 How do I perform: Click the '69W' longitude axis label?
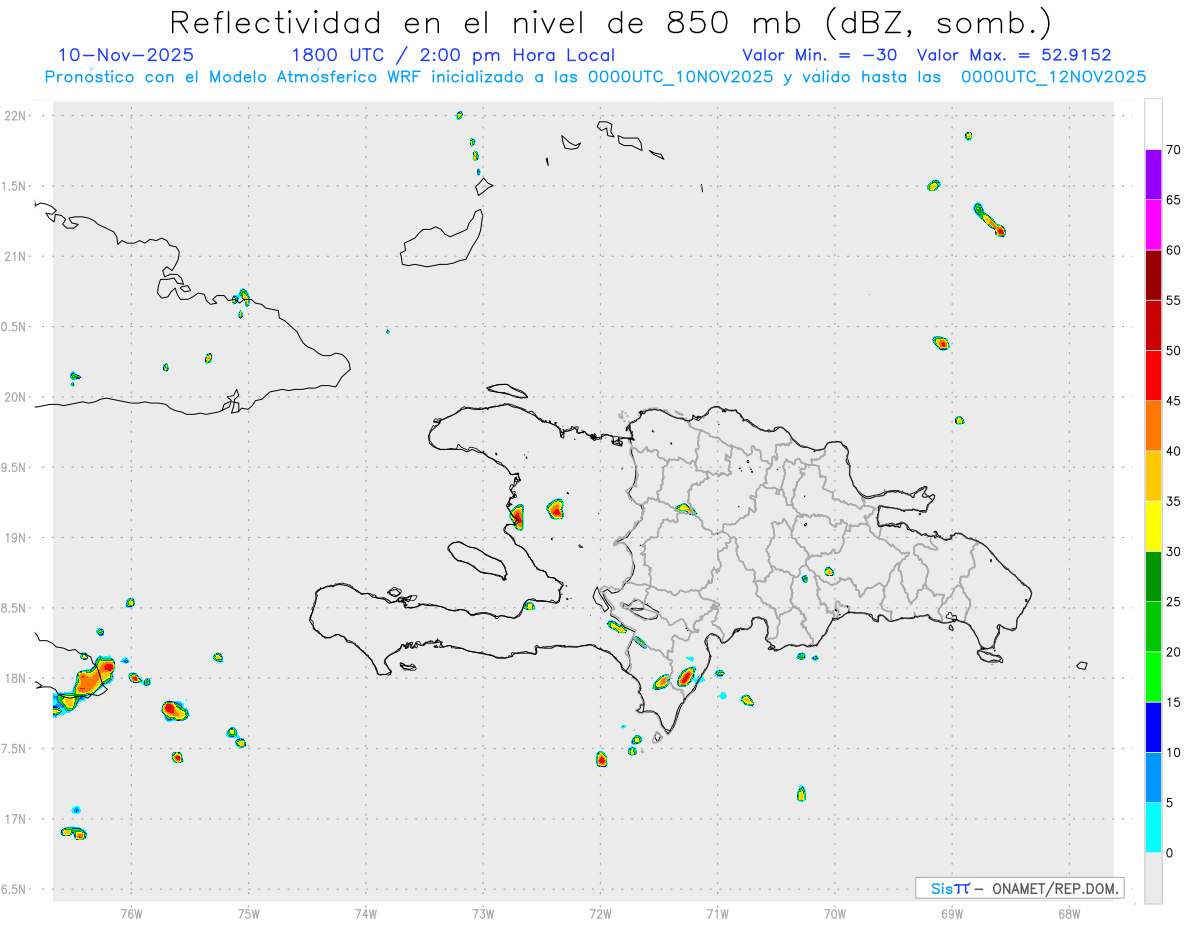952,913
